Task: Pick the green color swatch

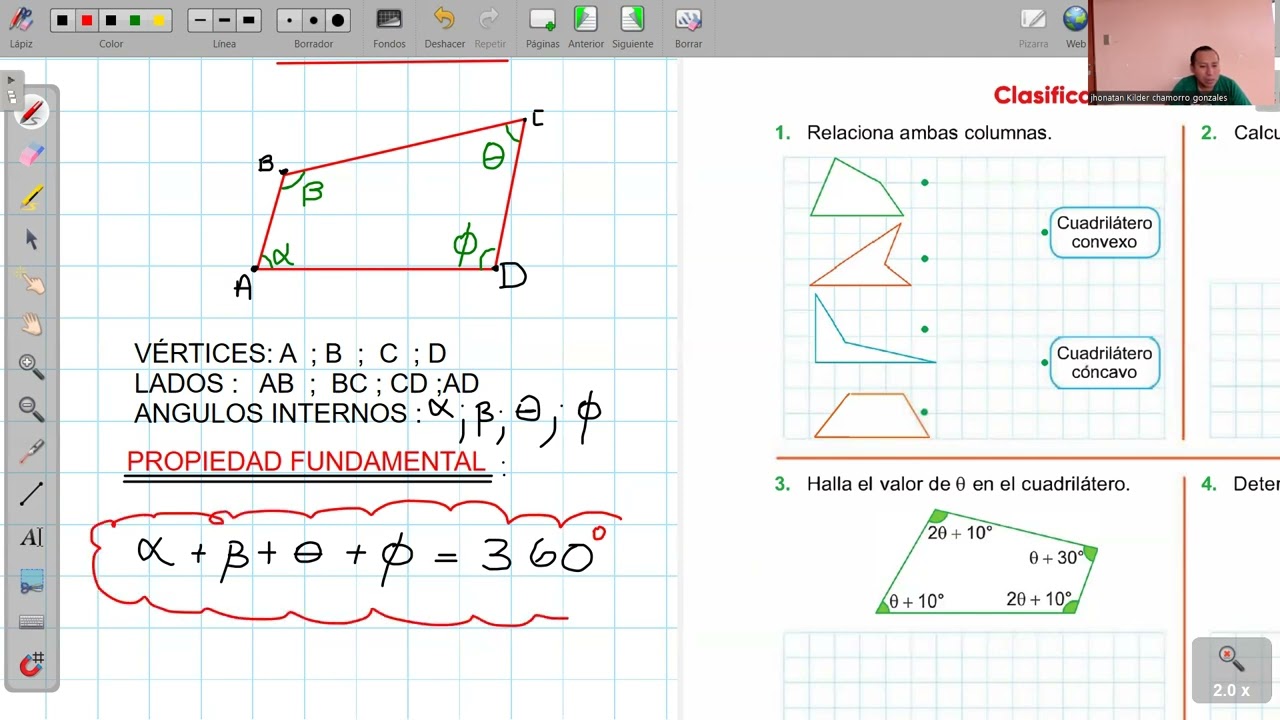Action: [x=135, y=20]
